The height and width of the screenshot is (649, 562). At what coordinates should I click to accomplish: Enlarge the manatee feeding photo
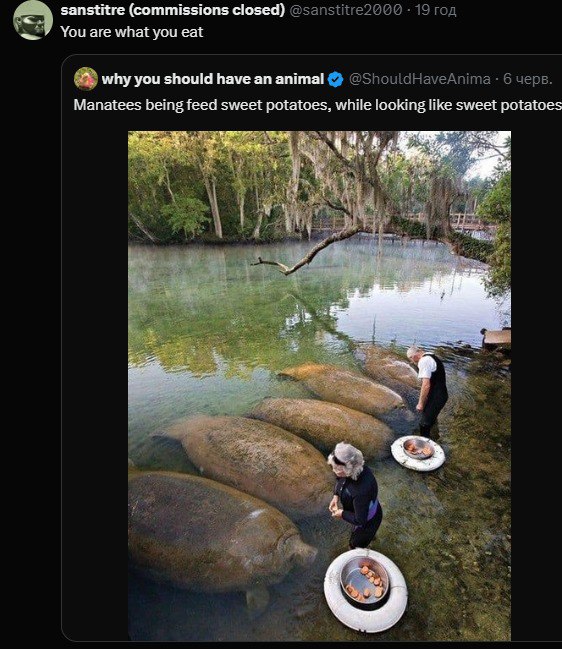[319, 386]
